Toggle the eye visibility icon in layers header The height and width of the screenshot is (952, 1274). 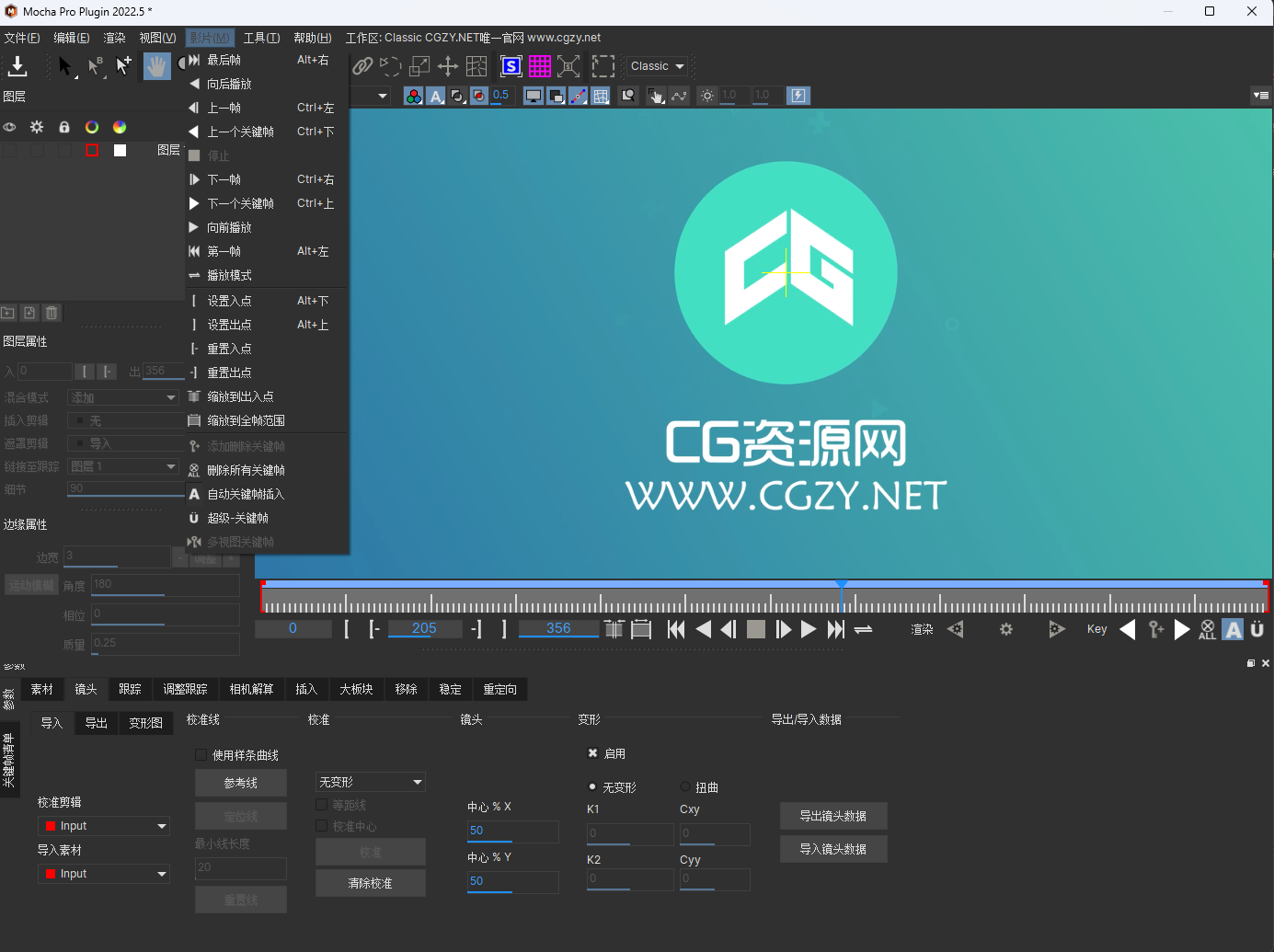coord(9,127)
